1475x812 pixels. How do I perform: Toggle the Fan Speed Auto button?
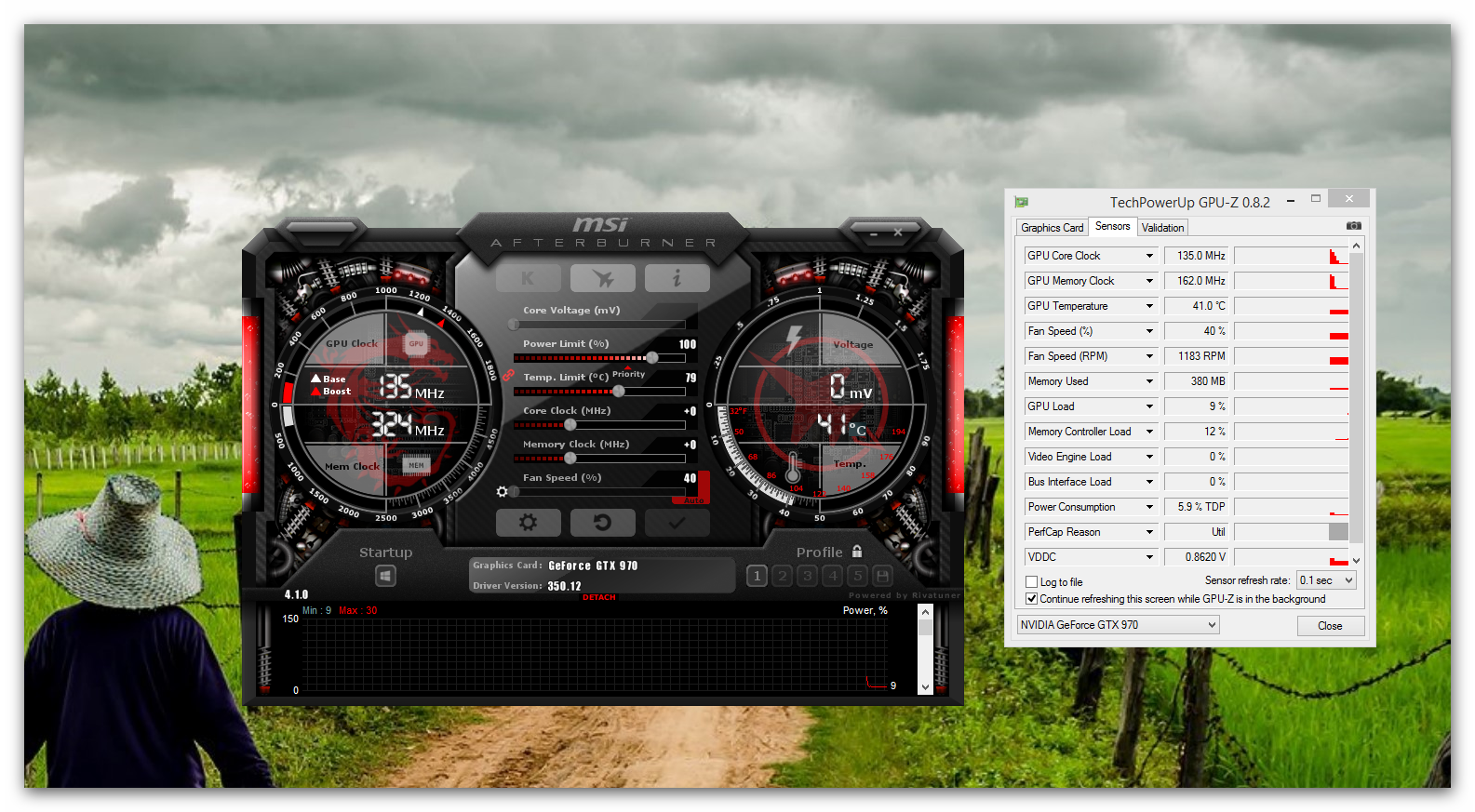pos(694,500)
